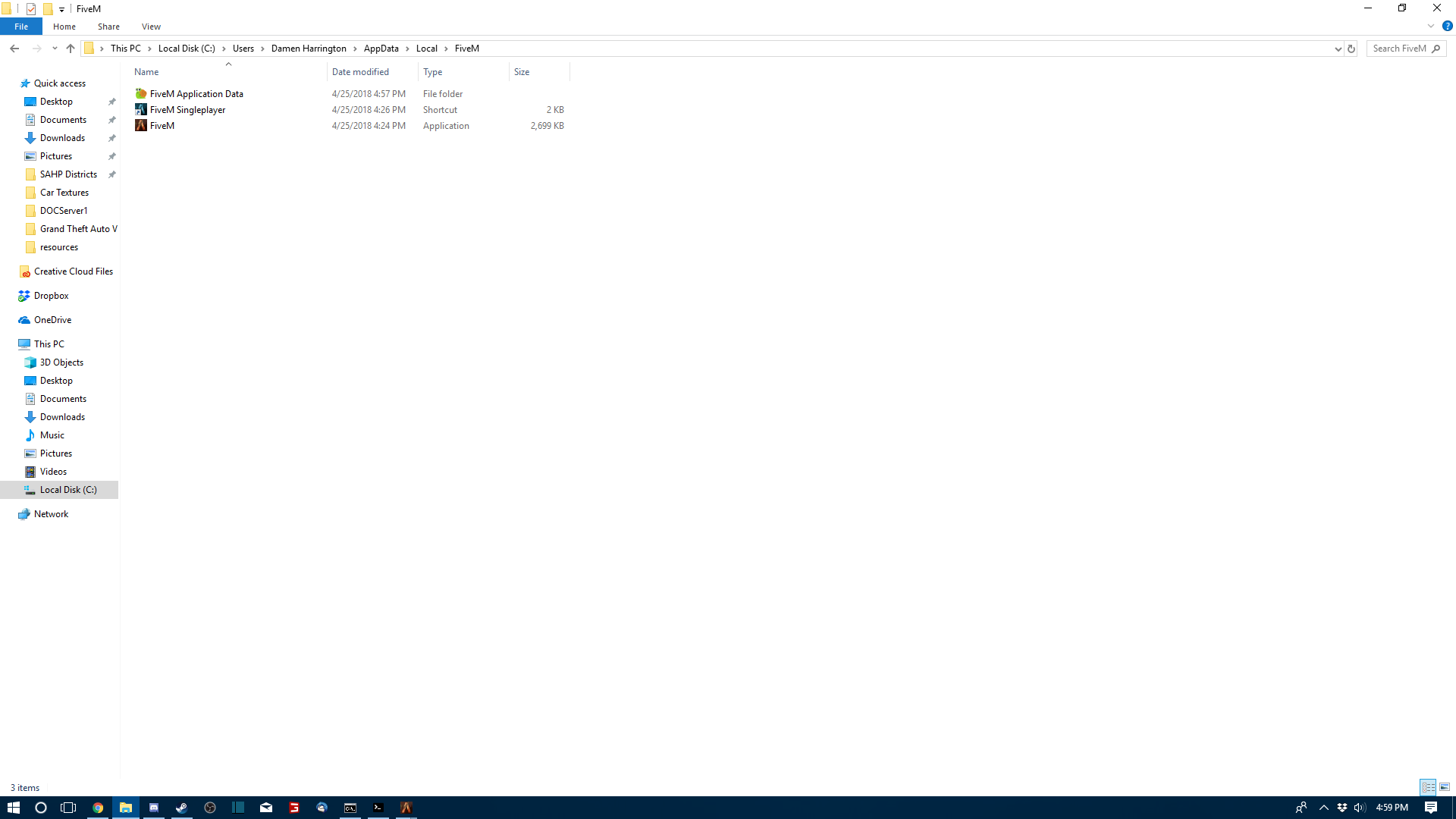Open Task View on the taskbar
1456x819 pixels.
(68, 808)
